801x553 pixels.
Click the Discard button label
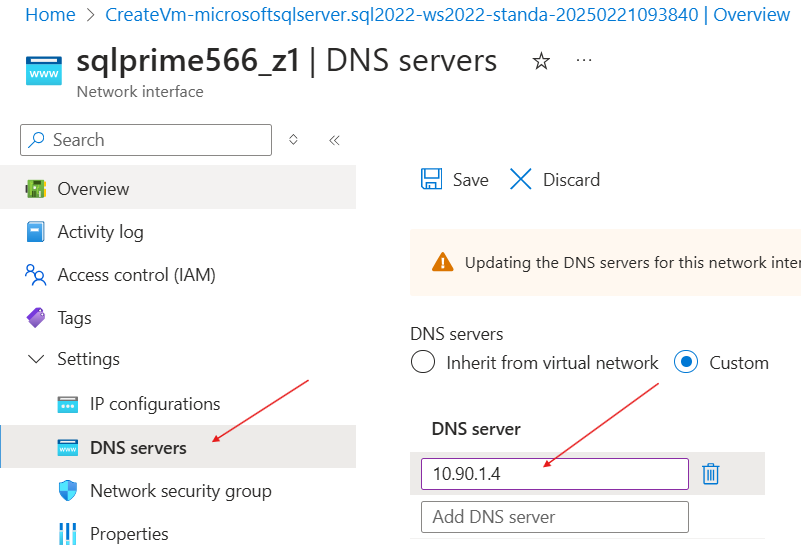[x=572, y=180]
